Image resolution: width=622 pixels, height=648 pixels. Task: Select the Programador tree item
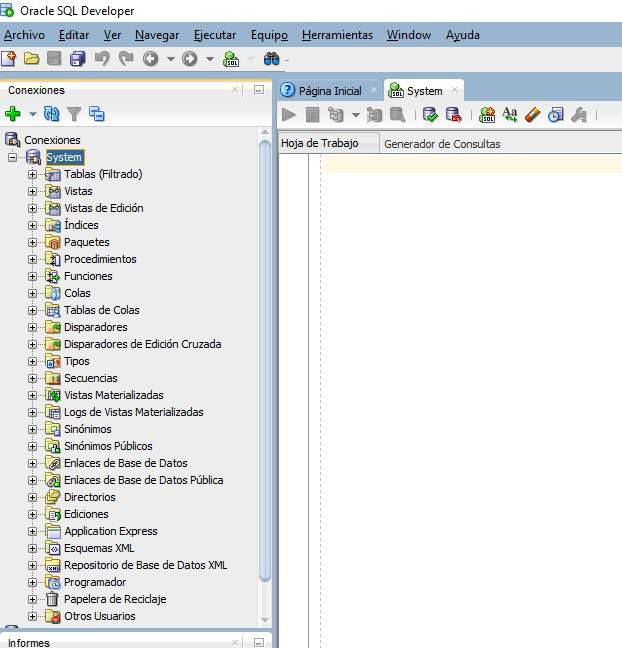(x=95, y=582)
